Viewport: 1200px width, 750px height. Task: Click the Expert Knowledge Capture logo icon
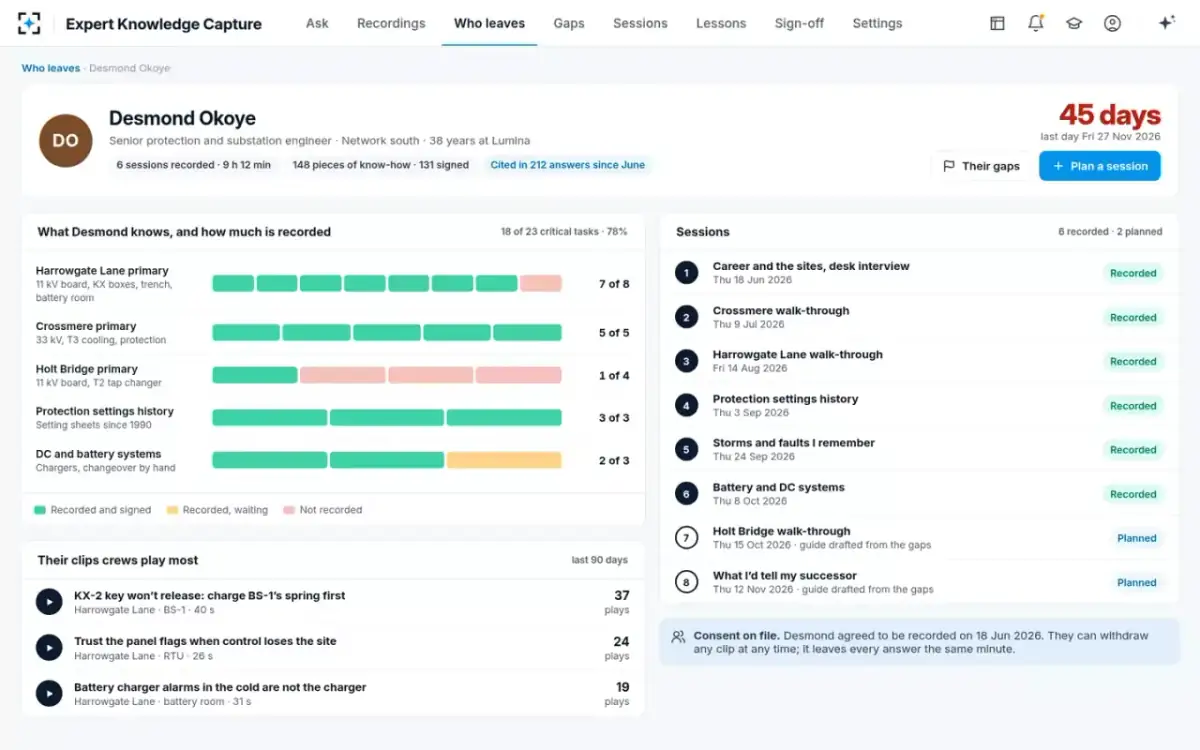[30, 23]
